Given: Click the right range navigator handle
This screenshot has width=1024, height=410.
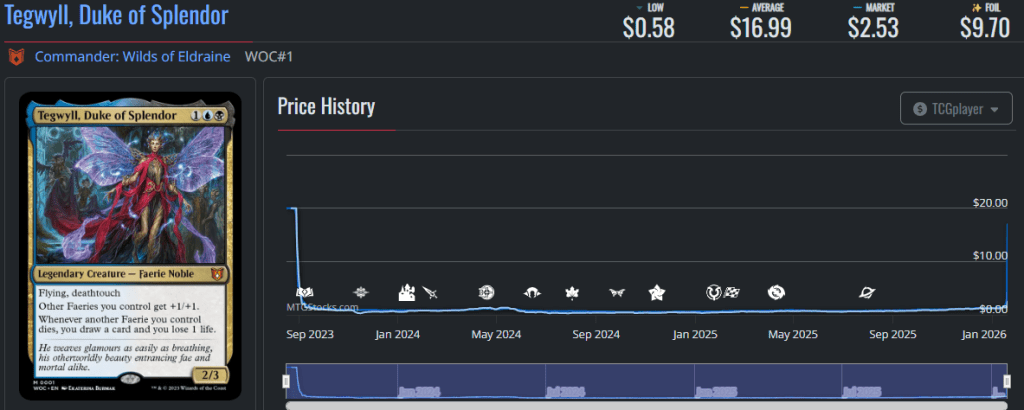Looking at the screenshot, I should pyautogui.click(x=1007, y=382).
